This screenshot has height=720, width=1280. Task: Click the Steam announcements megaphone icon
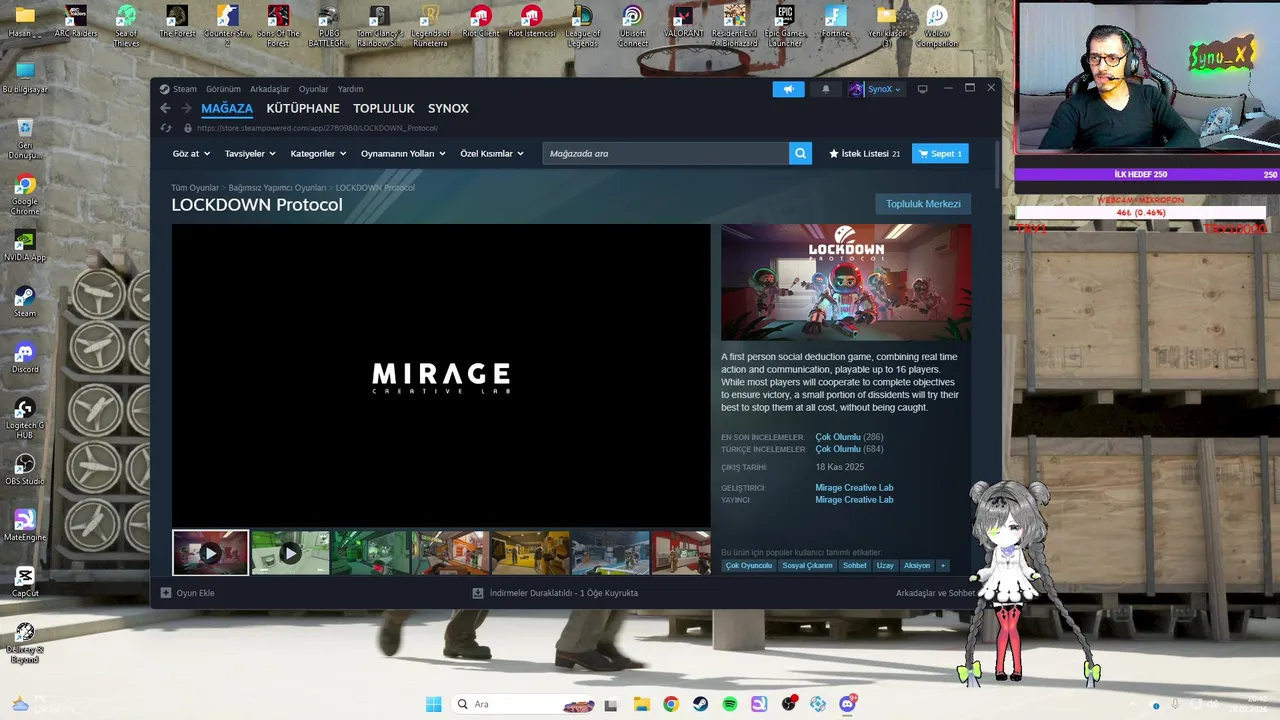point(788,89)
